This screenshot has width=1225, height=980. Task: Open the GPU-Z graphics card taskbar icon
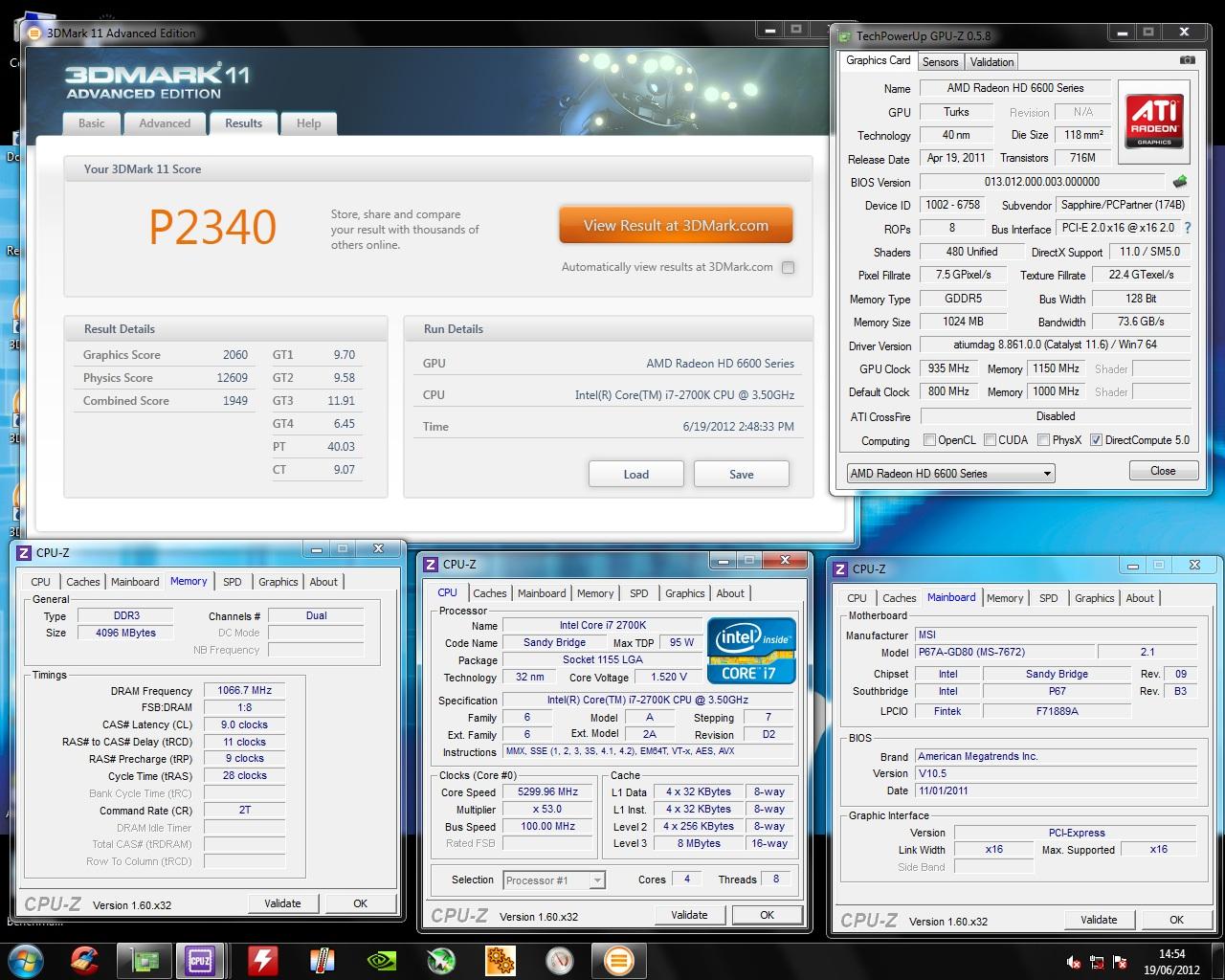tap(145, 960)
